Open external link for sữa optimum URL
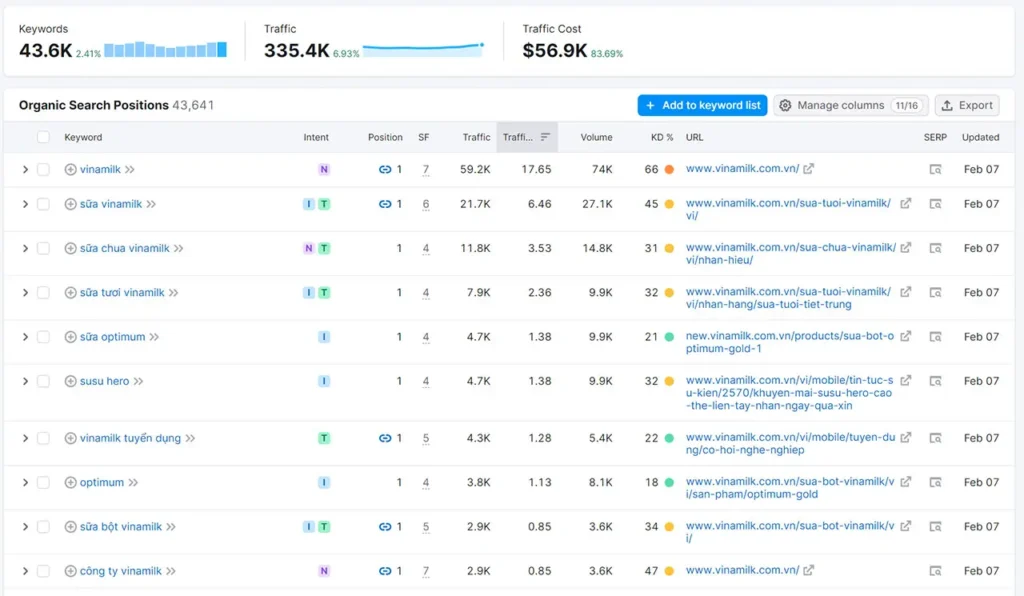 [x=906, y=336]
